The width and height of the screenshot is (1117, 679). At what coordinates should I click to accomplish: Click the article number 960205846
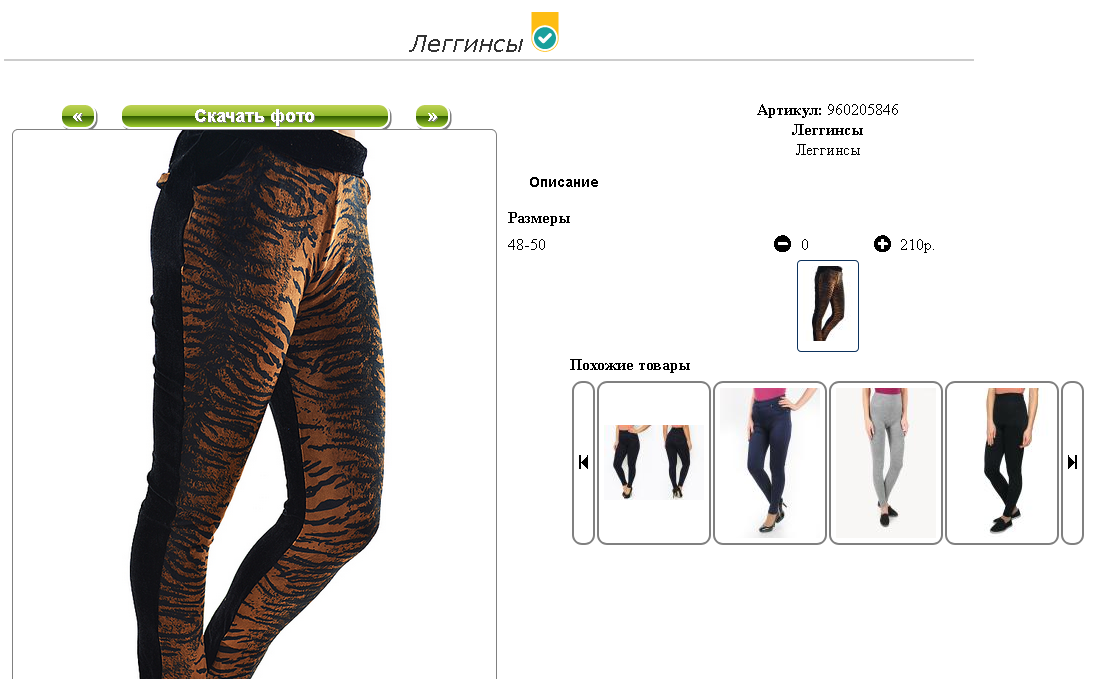tap(863, 110)
